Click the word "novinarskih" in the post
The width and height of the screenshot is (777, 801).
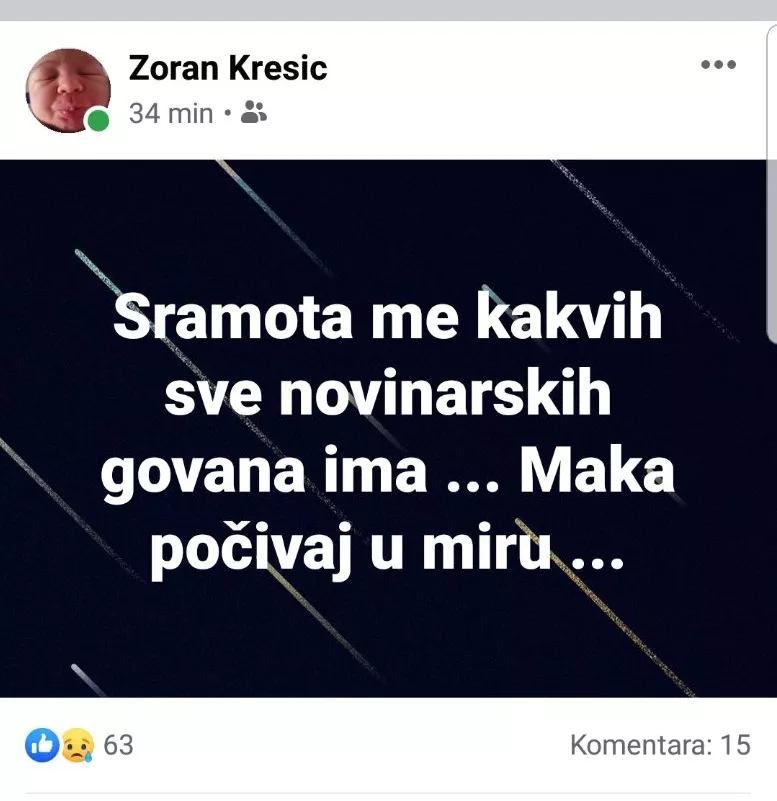(445, 393)
